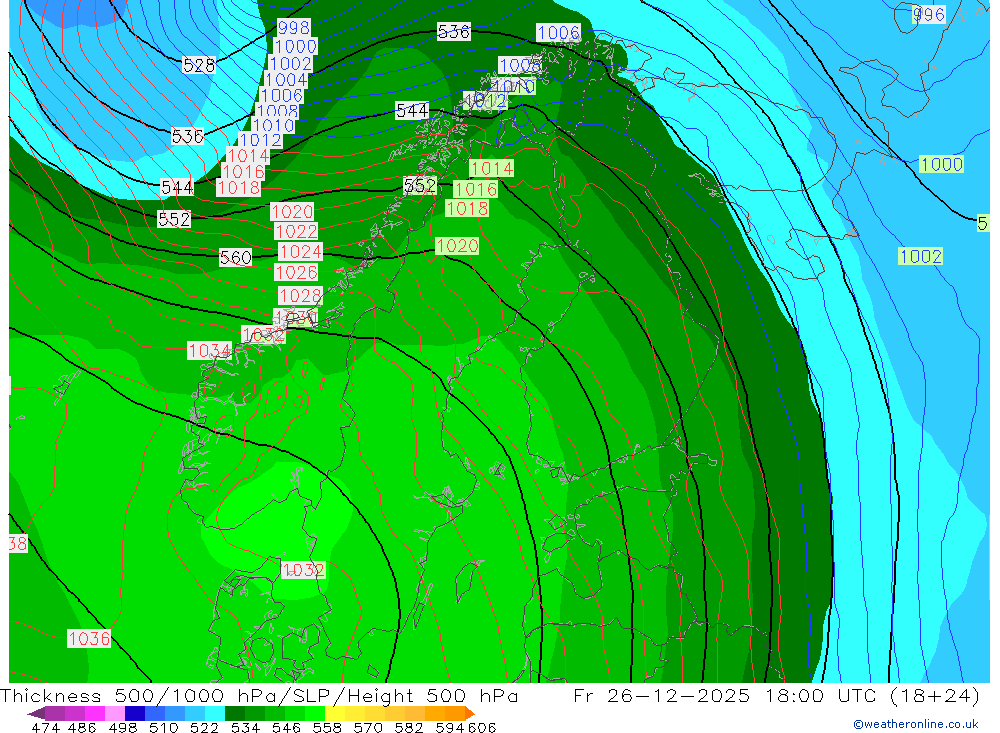Click legend value 522
This screenshot has width=1000, height=733.
(204, 727)
